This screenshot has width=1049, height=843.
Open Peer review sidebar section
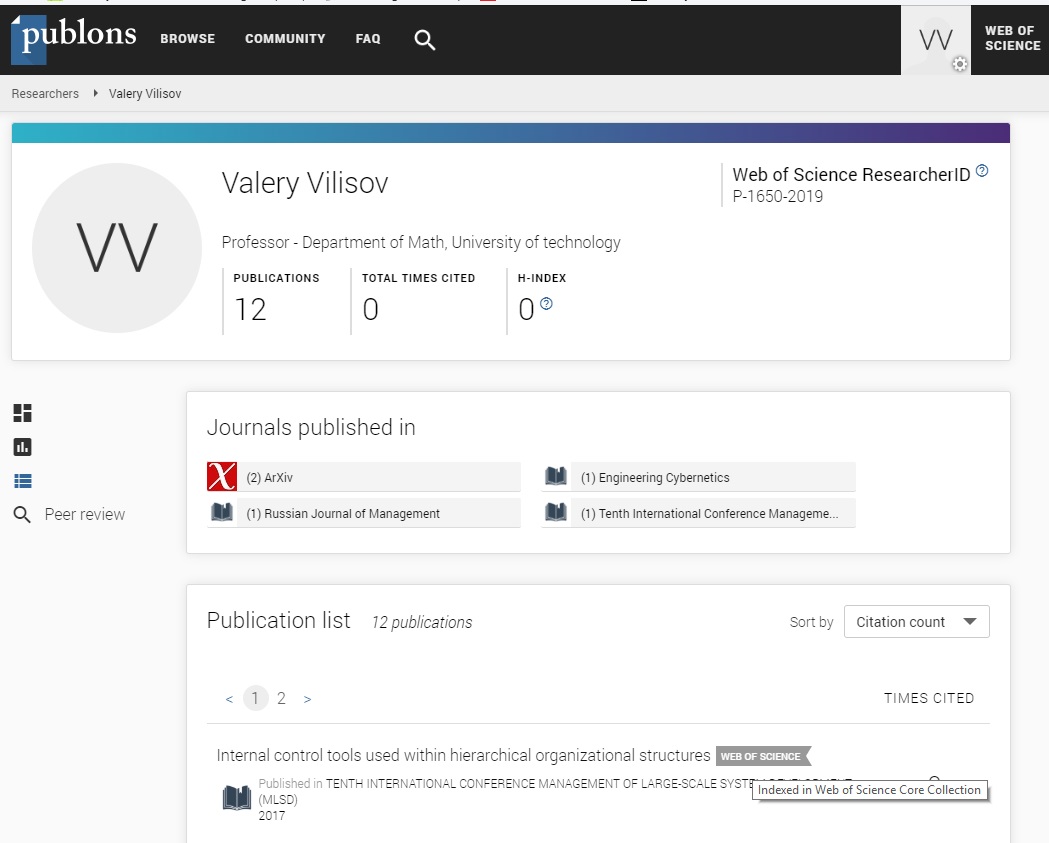pos(84,514)
